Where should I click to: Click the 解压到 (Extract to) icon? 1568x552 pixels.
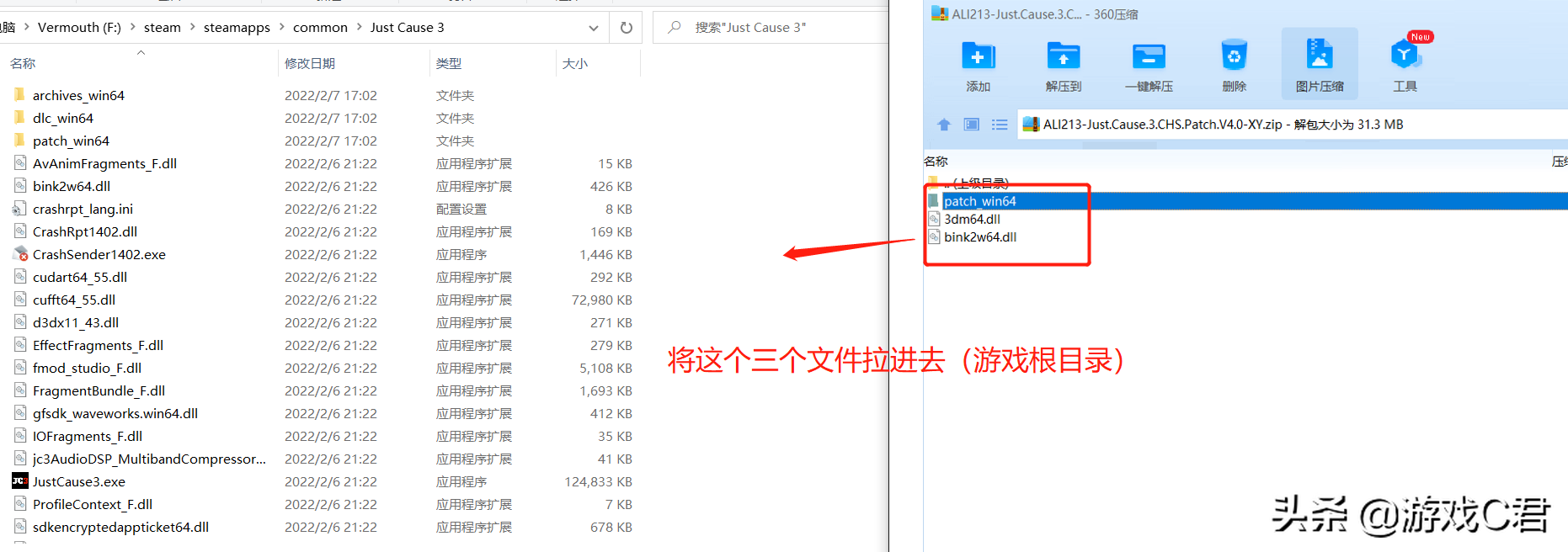(x=1063, y=65)
